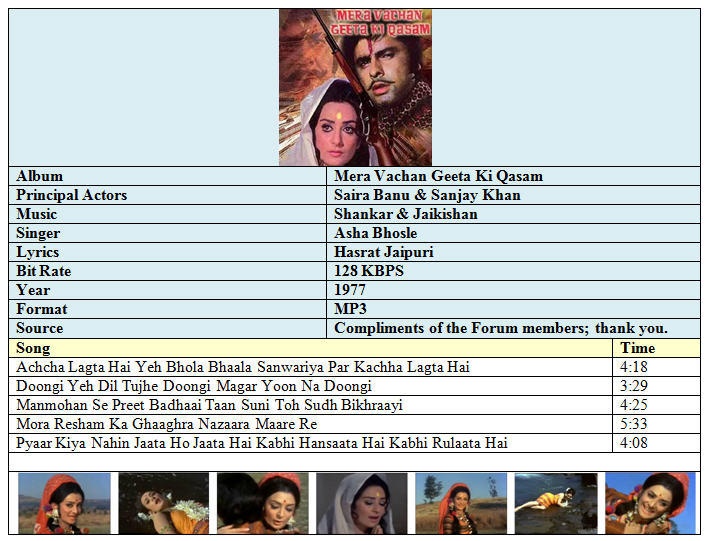Click the year value '1977'
This screenshot has width=707, height=541.
(x=349, y=289)
